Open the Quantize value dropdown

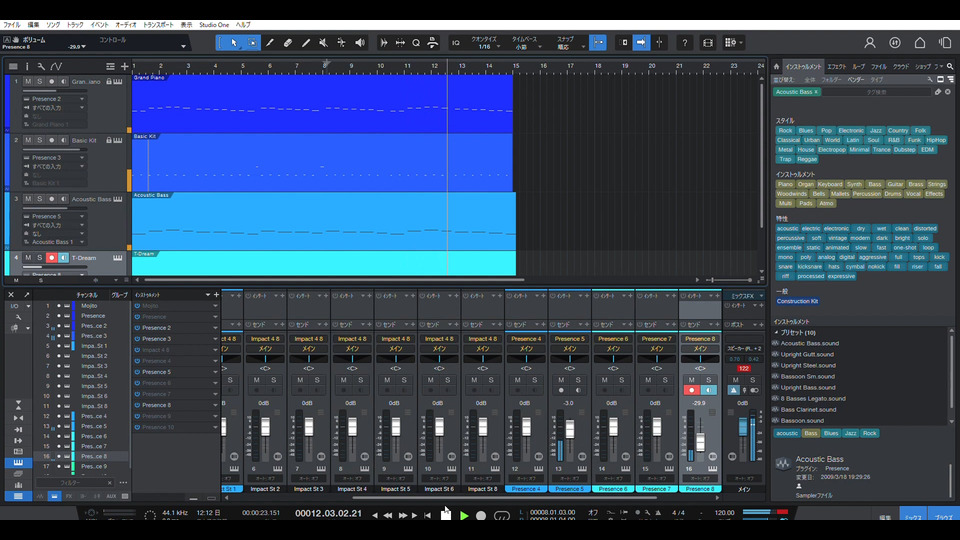[x=486, y=47]
